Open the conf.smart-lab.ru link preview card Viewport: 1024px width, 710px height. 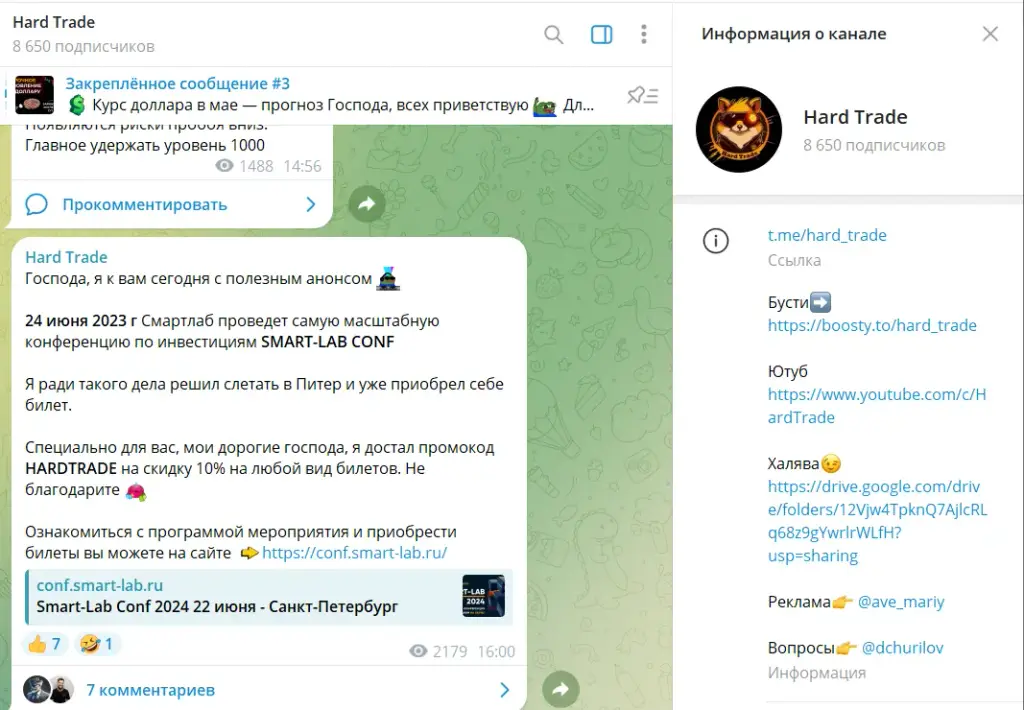(x=269, y=596)
